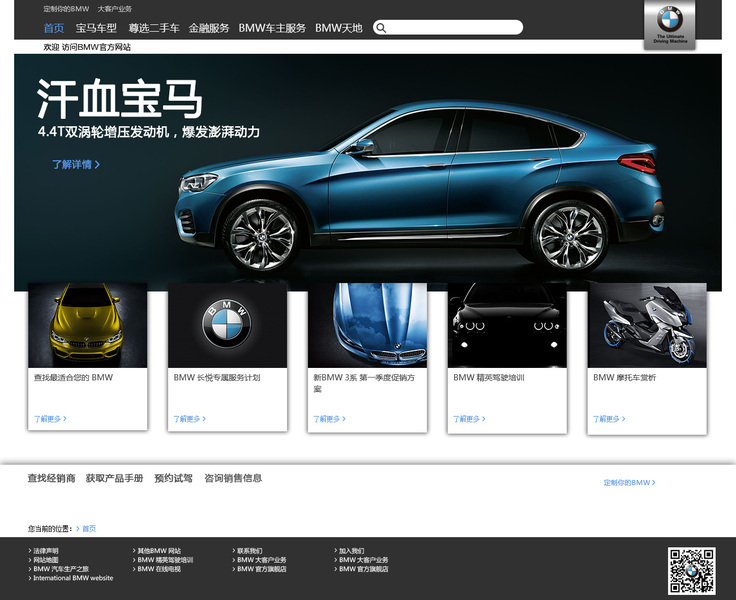Click 定制你的BMW link above the footer

coord(629,482)
